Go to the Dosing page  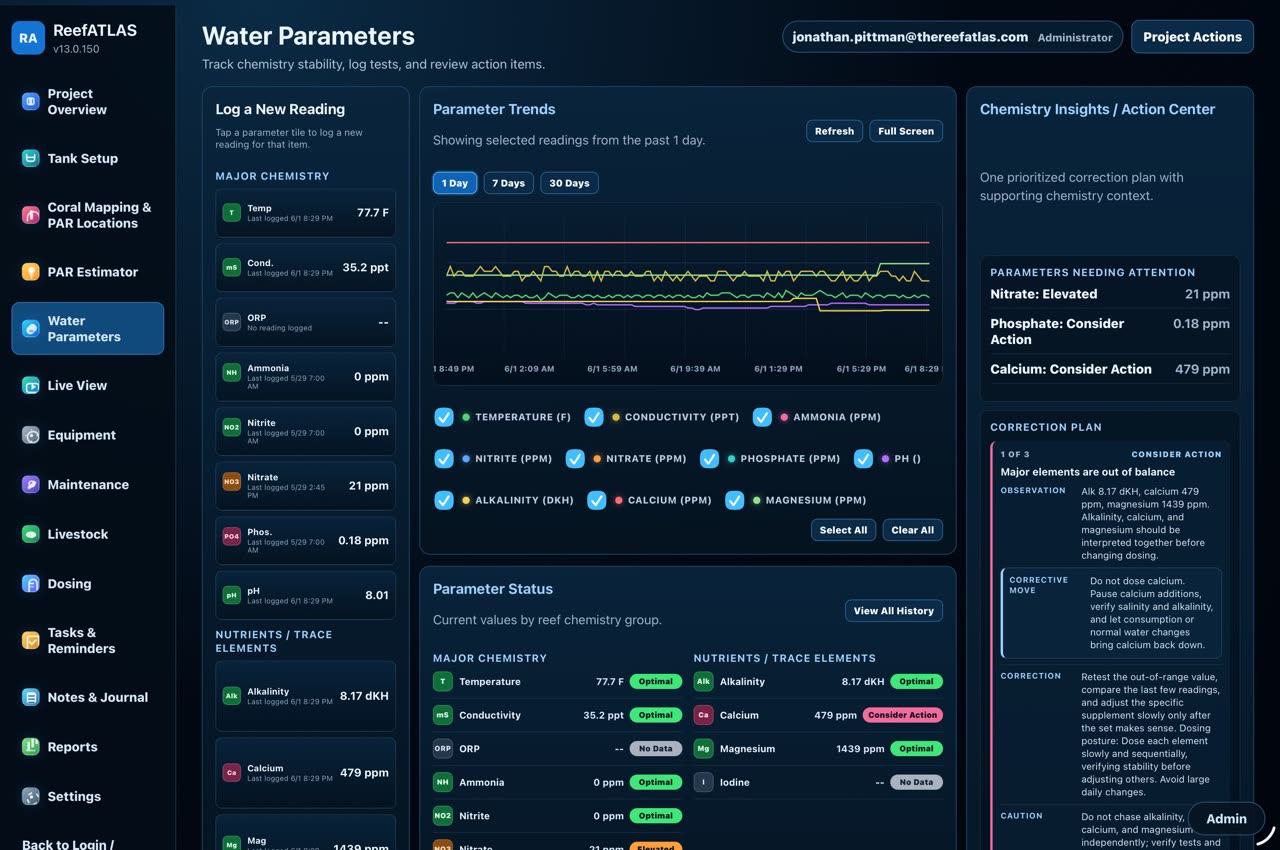(x=88, y=584)
